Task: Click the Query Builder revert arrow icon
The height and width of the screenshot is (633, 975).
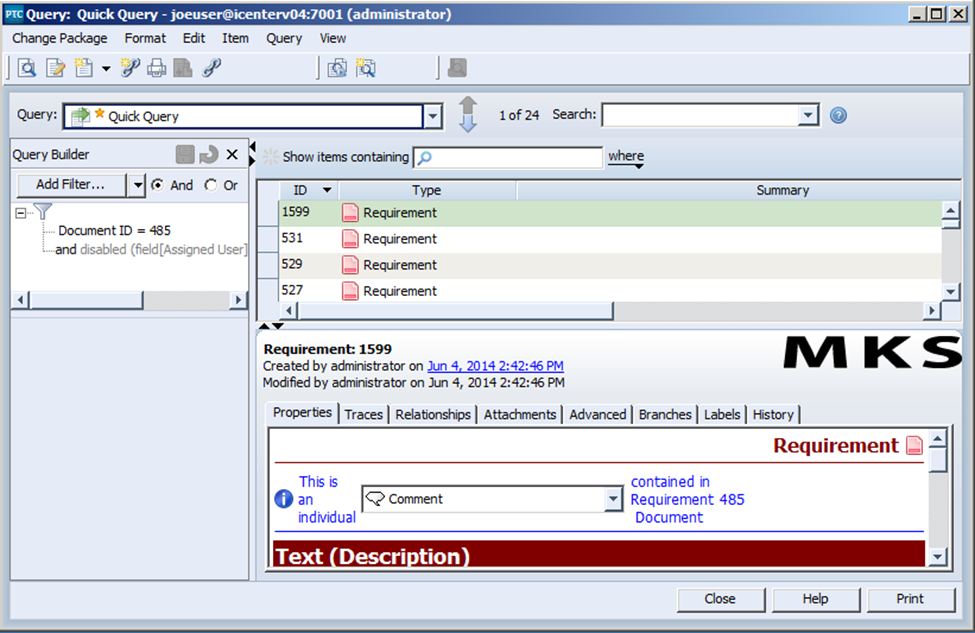Action: click(209, 154)
